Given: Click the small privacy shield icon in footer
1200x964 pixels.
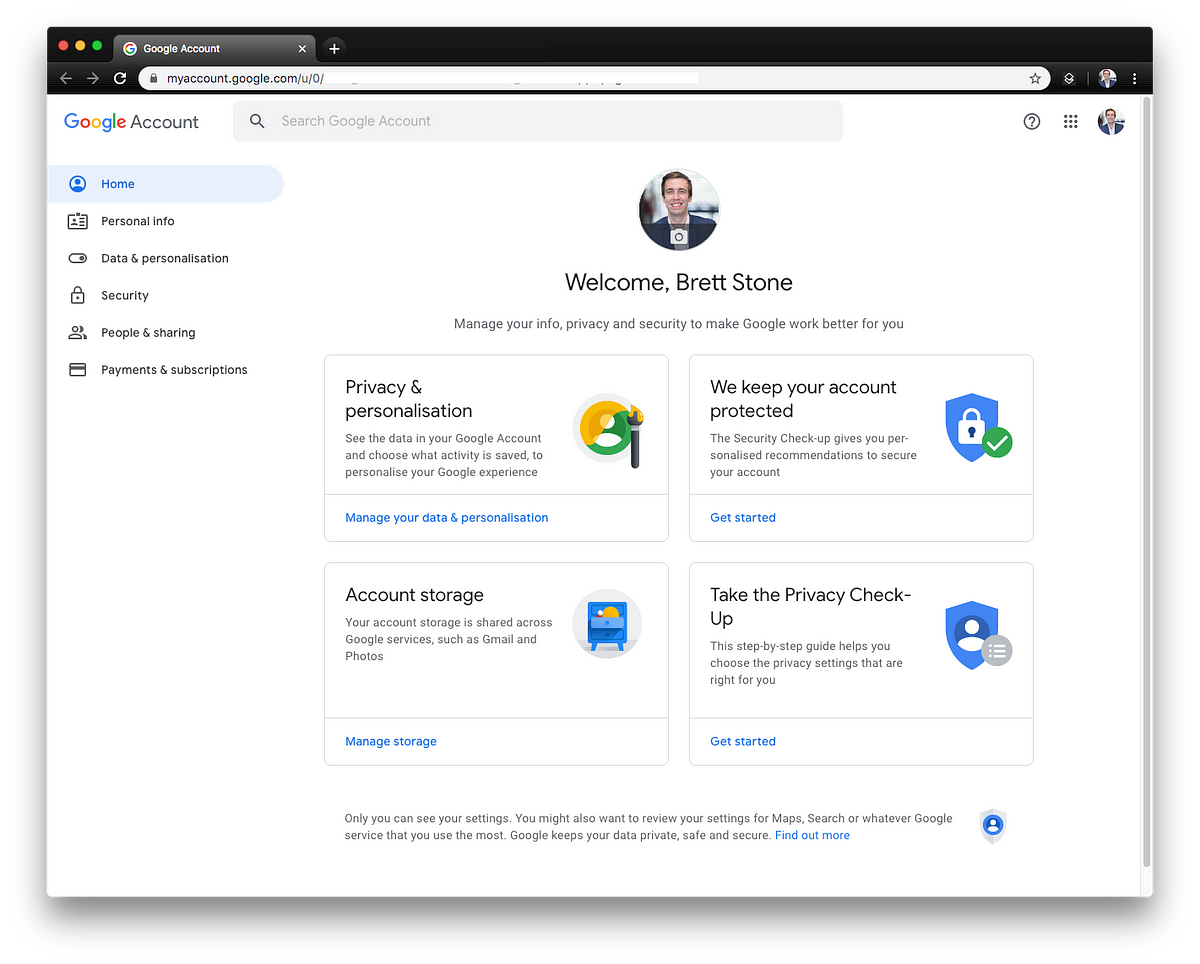Looking at the screenshot, I should click(992, 826).
